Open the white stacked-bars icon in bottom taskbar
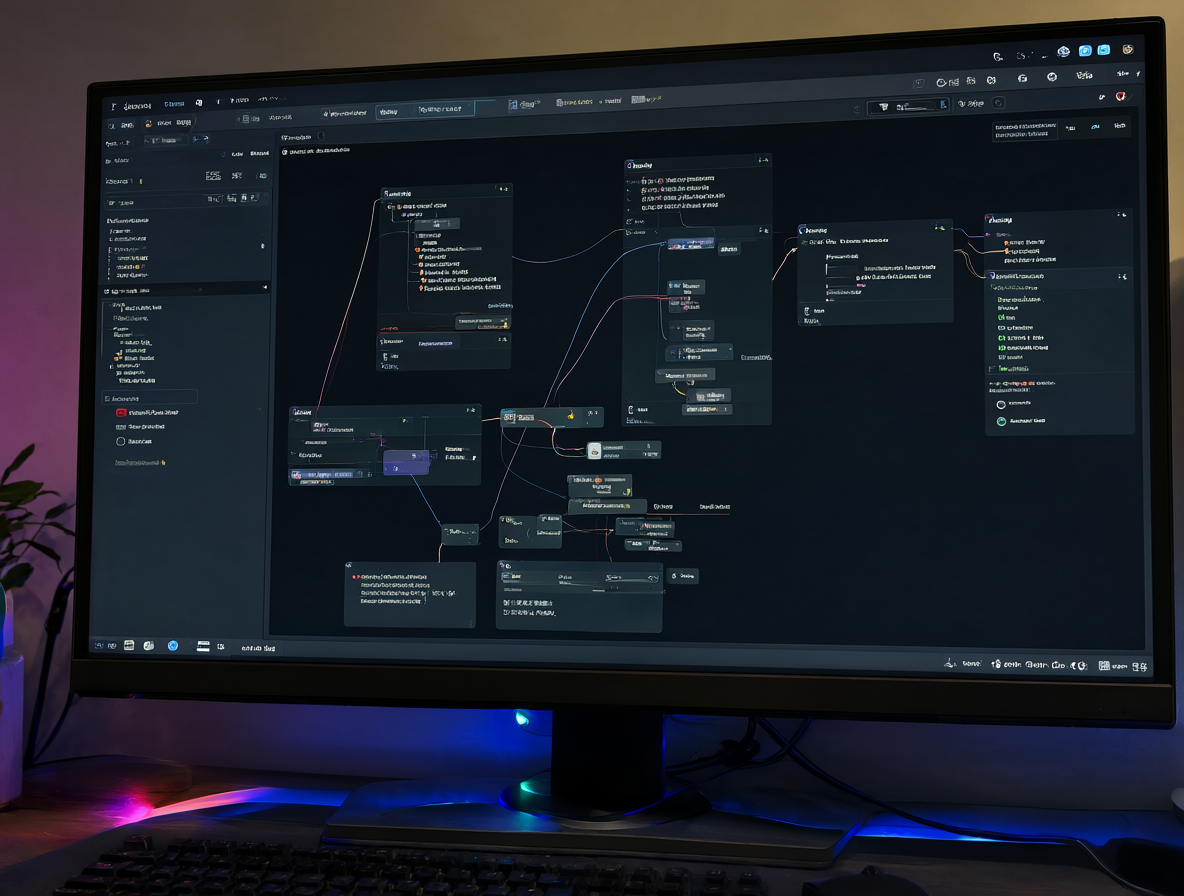The width and height of the screenshot is (1184, 896). [203, 646]
